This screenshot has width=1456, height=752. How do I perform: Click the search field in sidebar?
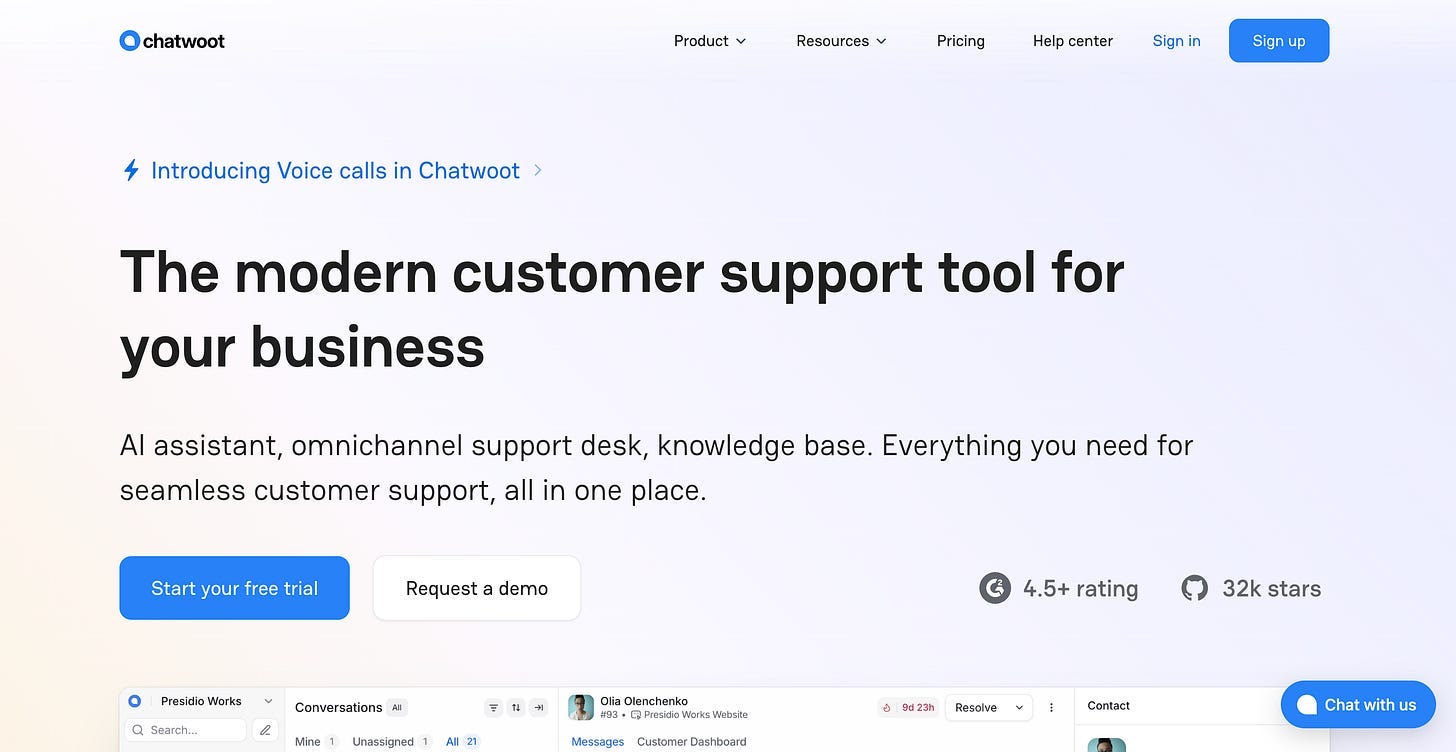click(186, 730)
